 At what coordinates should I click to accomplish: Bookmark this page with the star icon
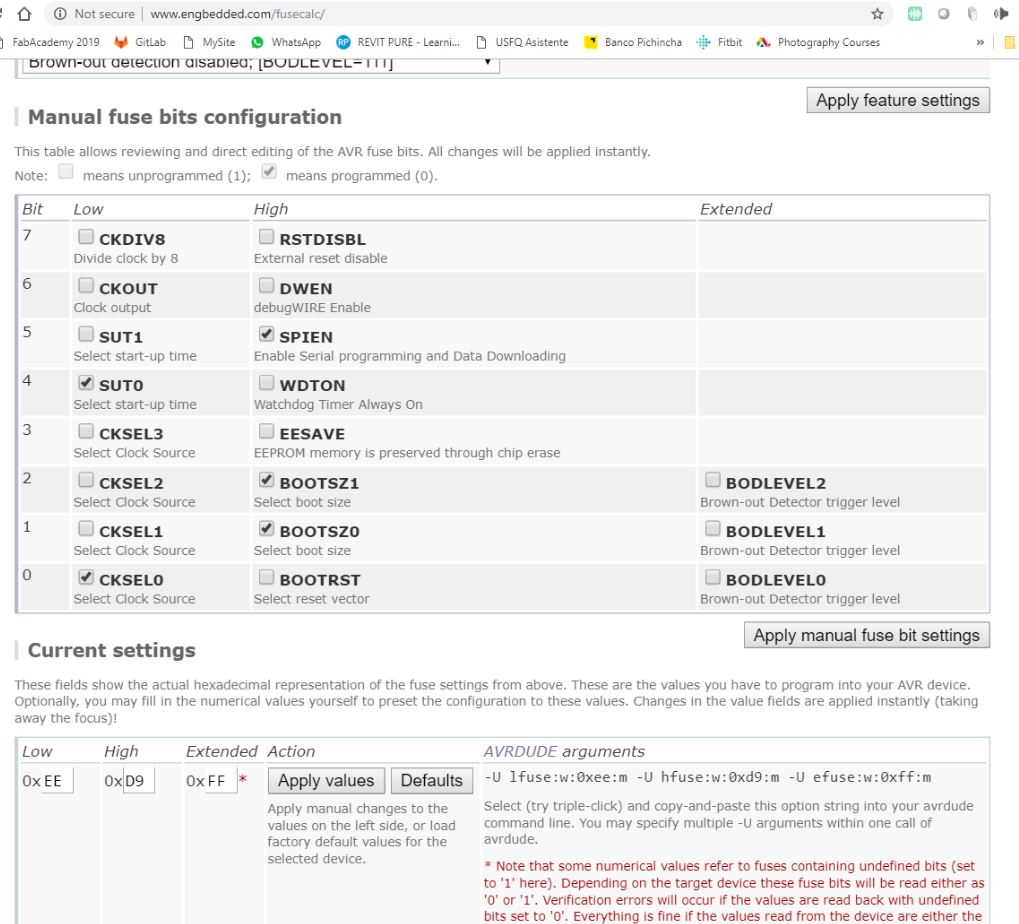[877, 14]
